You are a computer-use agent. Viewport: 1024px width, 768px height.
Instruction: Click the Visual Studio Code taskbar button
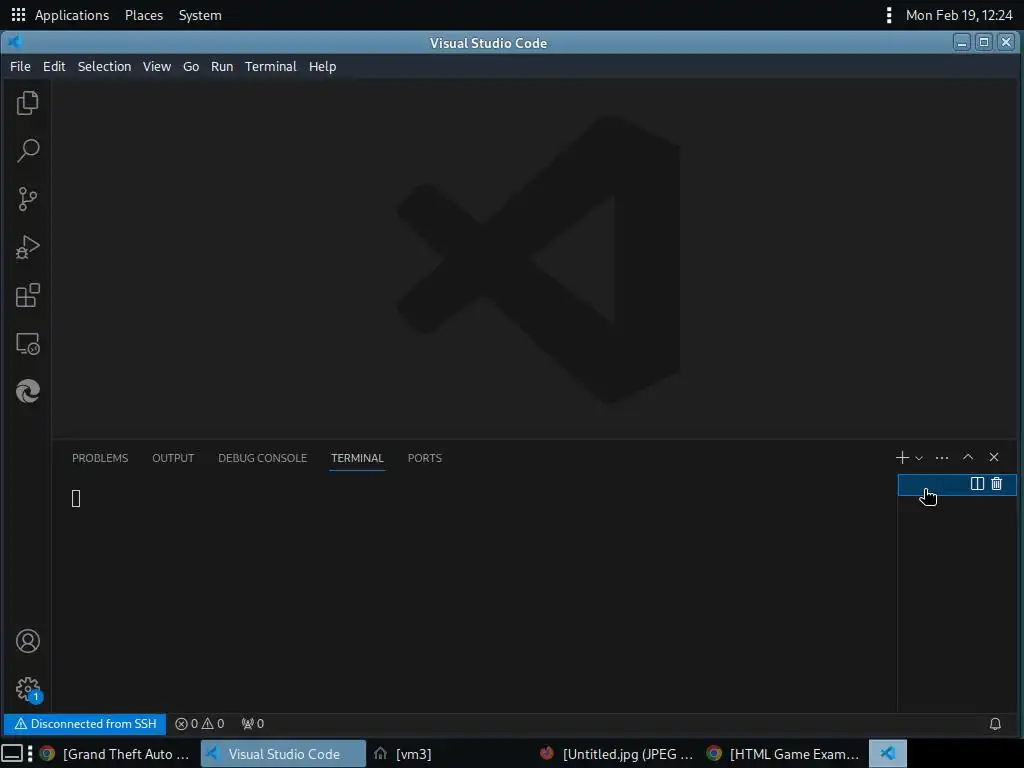[x=283, y=754]
